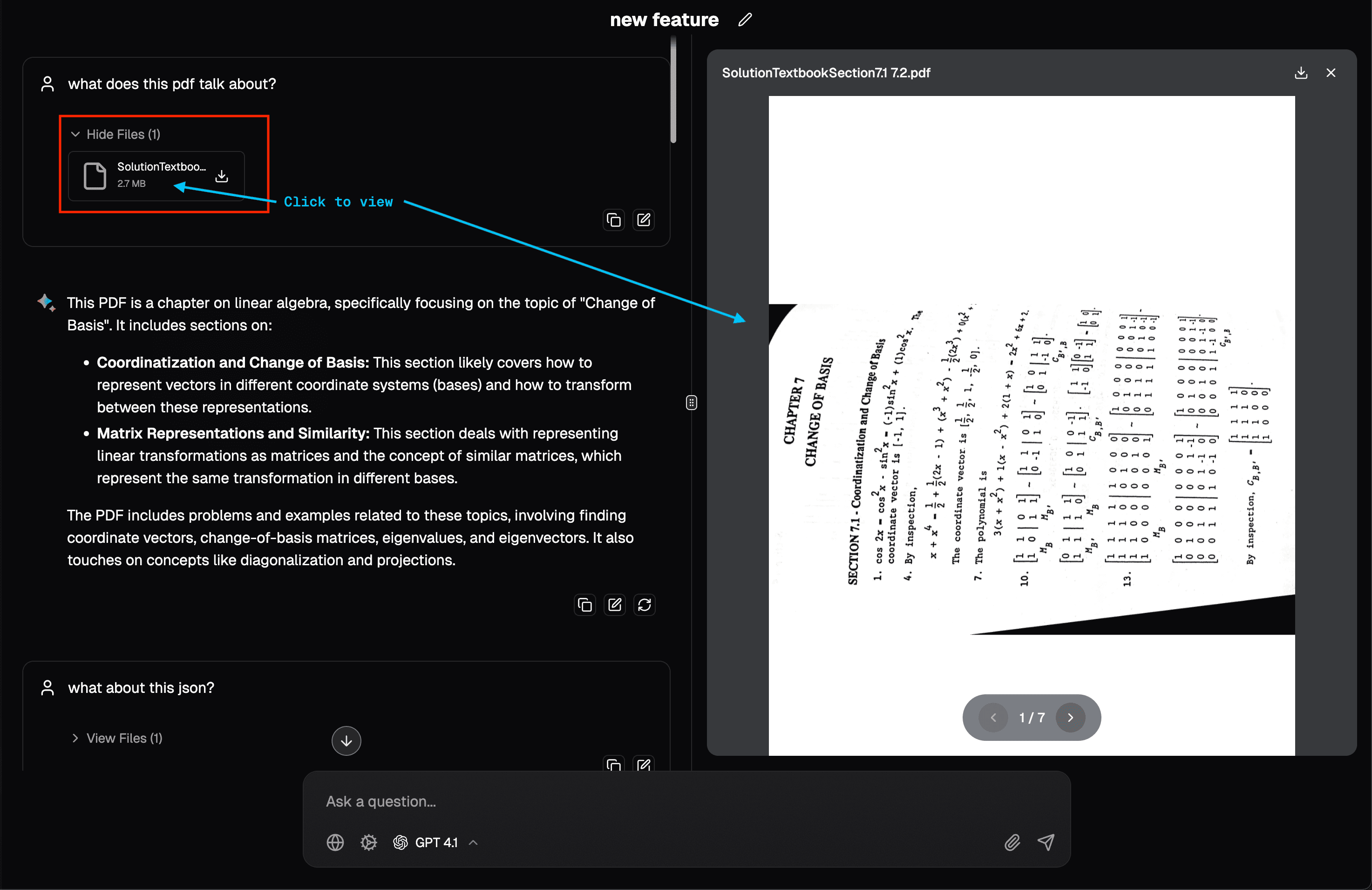The image size is (1372, 890).
Task: Download the SolutionTextbook attachment in chat
Action: tap(221, 176)
